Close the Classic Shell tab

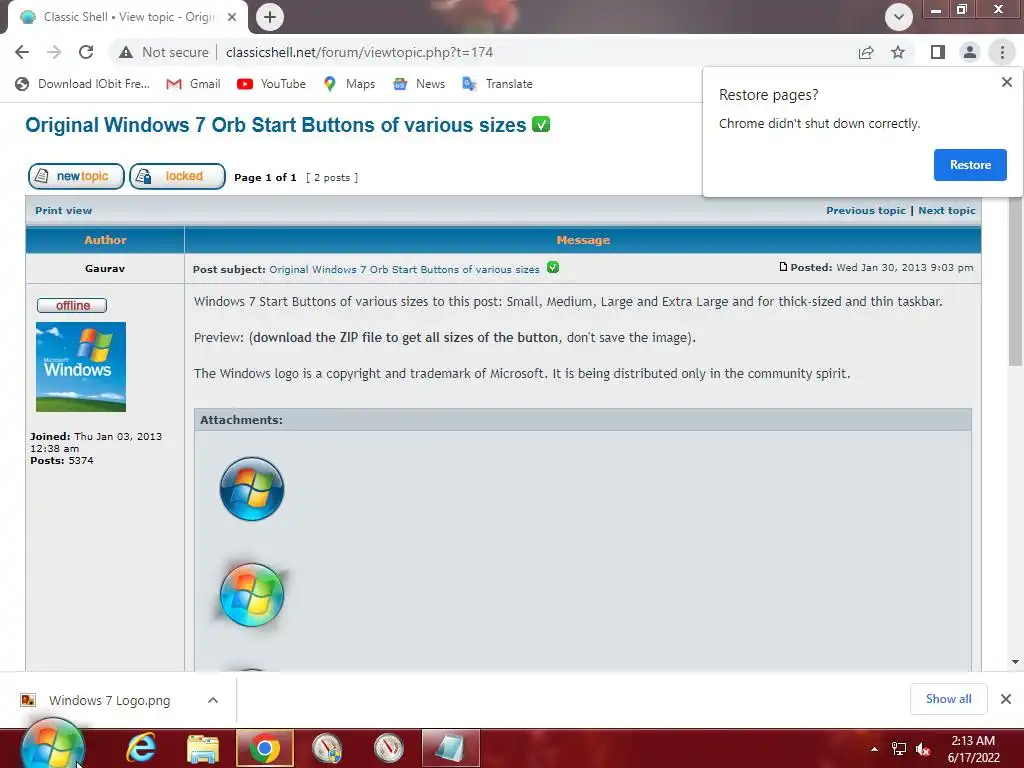tap(232, 17)
